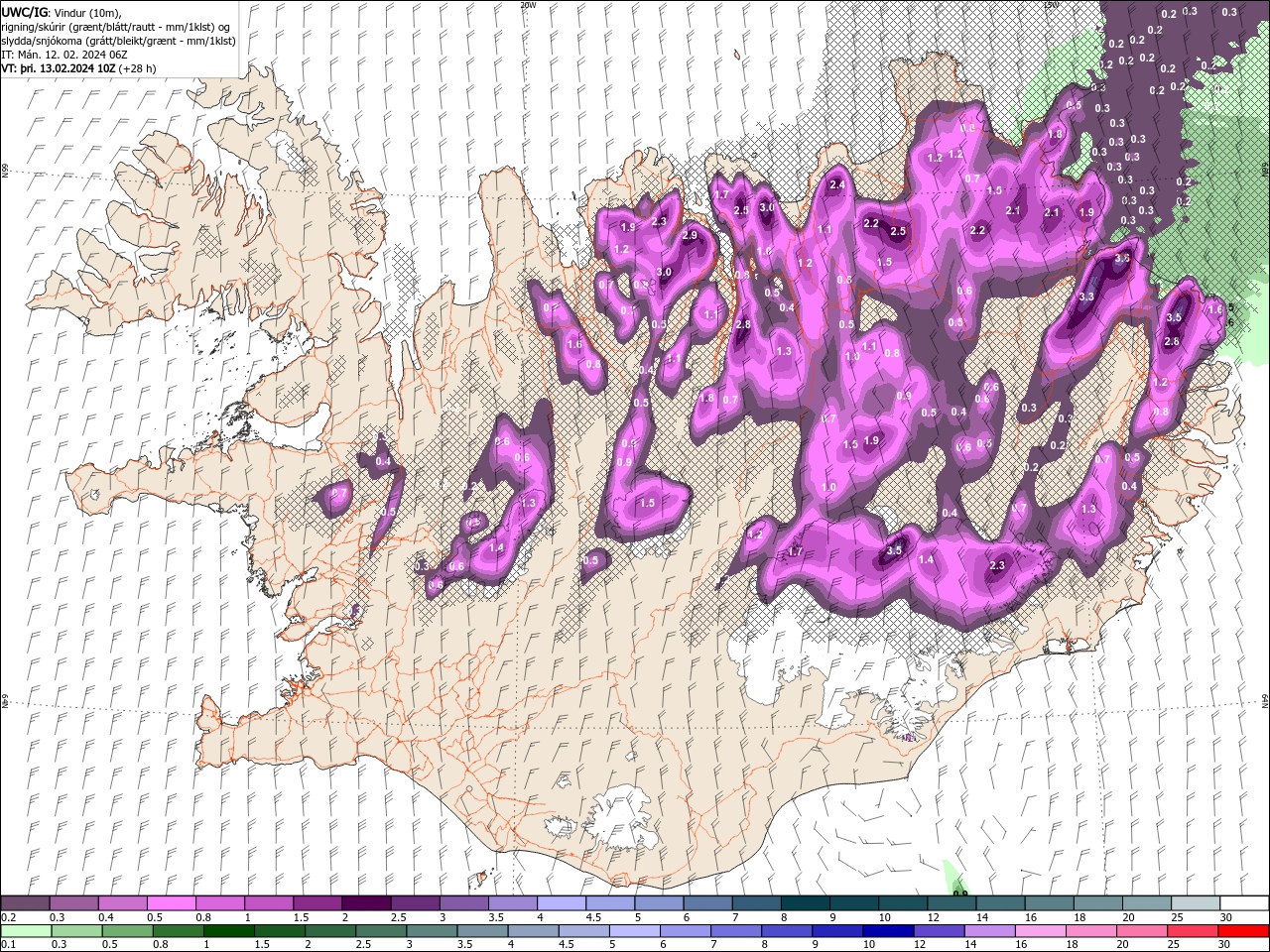
Task: Click the '0.1' label in the lower legend
Action: [x=8, y=944]
